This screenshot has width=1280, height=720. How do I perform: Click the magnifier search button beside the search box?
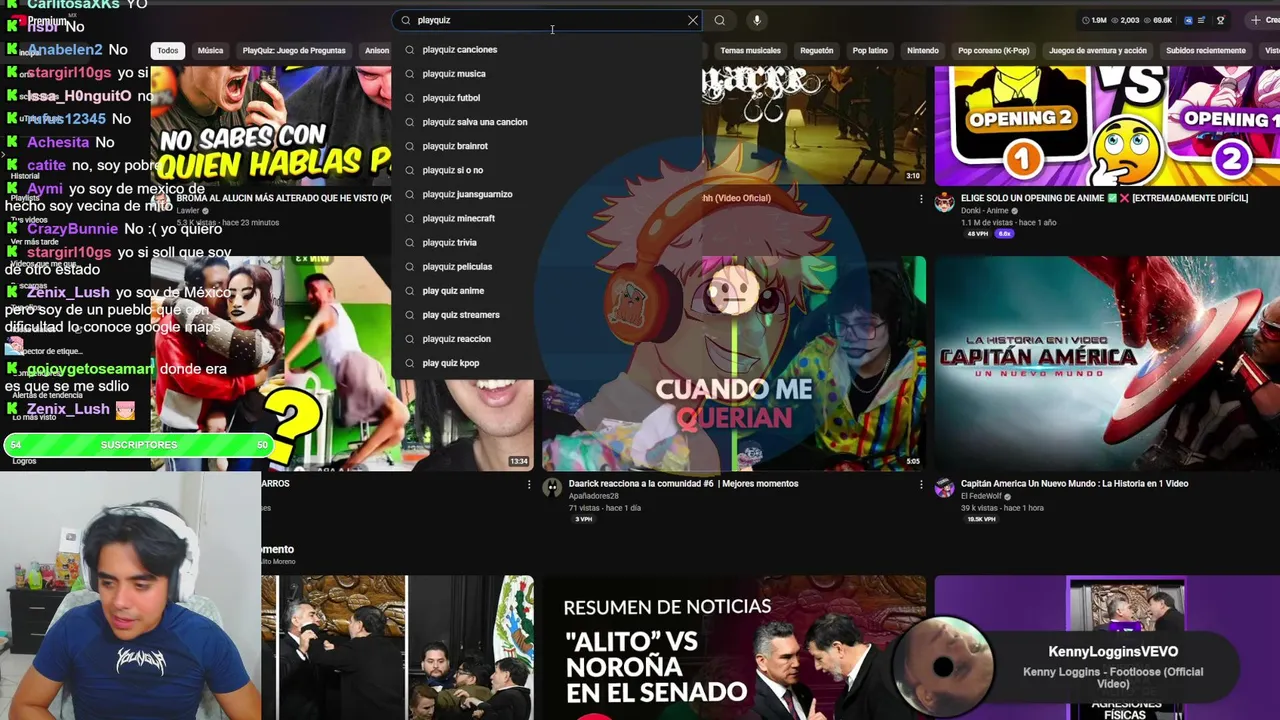click(719, 20)
